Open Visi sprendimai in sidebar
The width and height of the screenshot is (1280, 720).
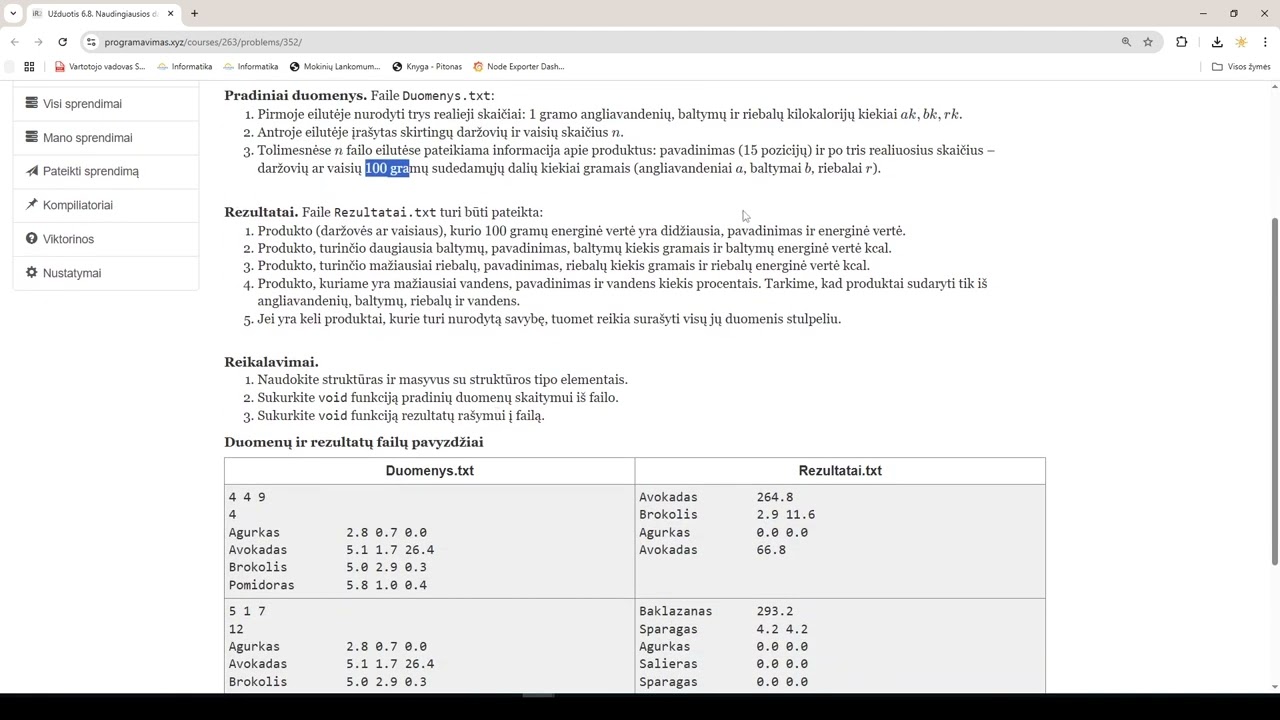(105, 104)
